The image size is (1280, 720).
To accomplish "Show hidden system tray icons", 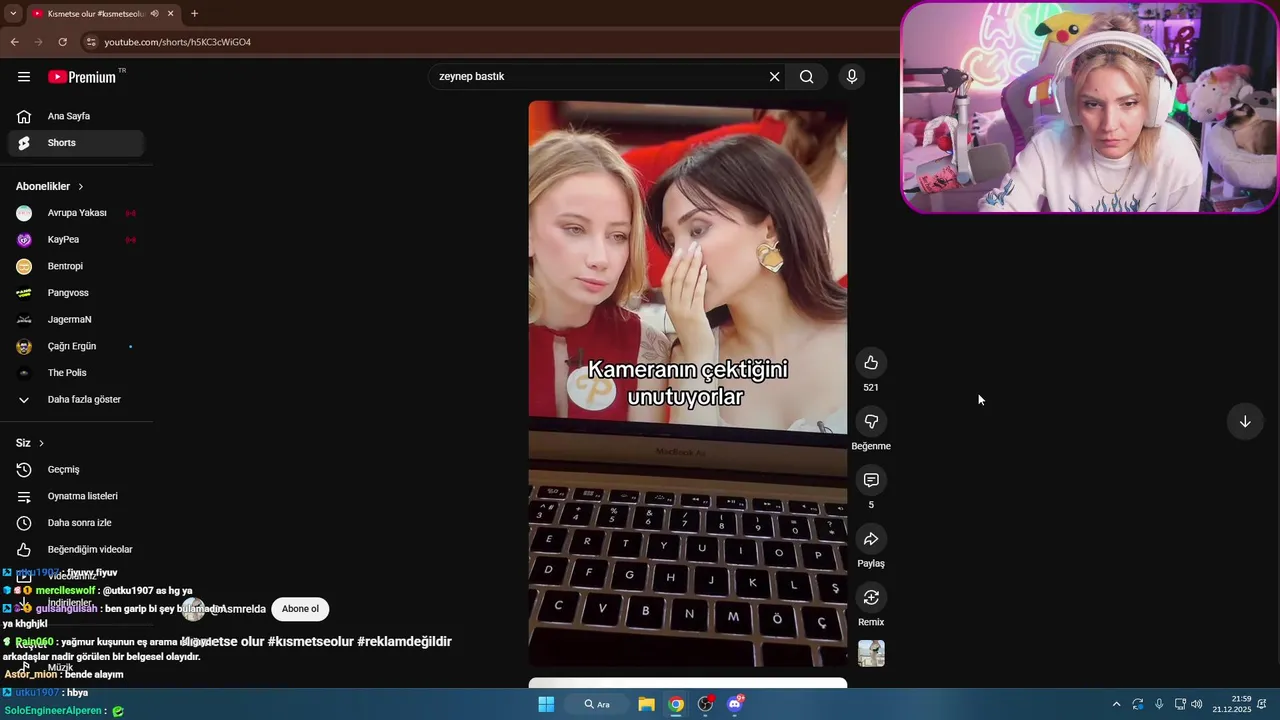I will coord(1116,704).
